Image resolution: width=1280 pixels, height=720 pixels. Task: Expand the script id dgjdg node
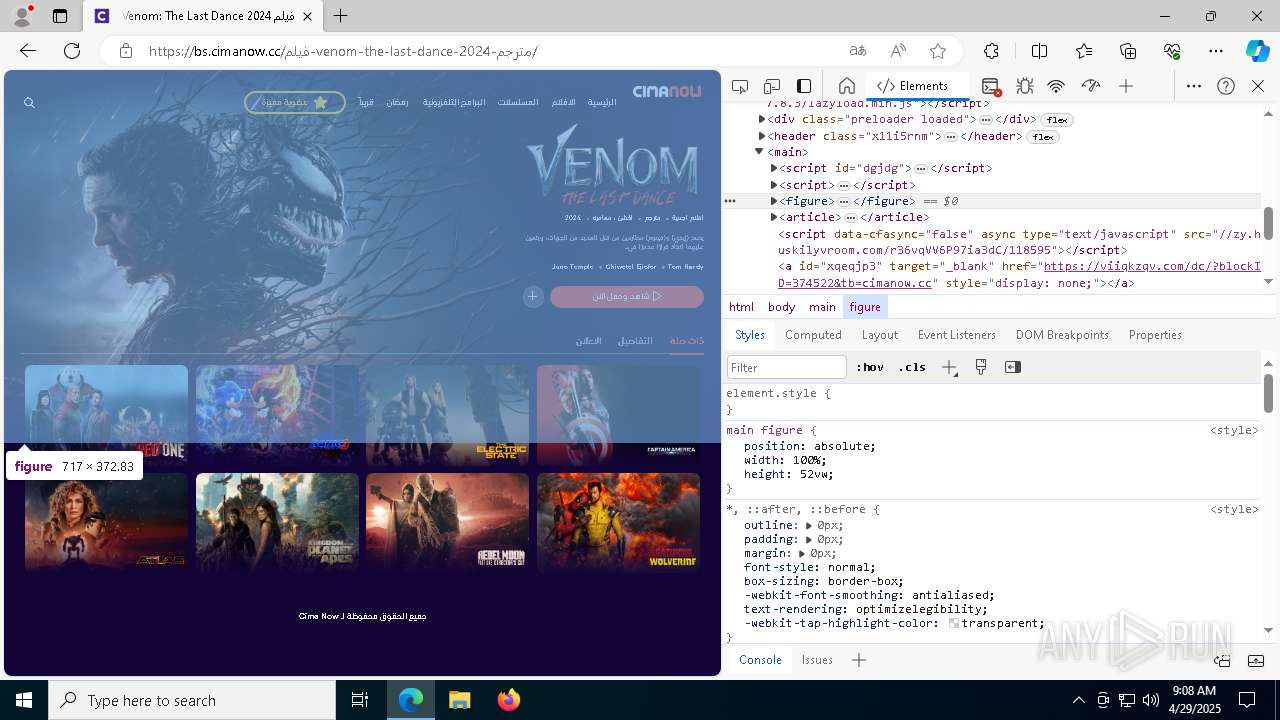tap(774, 168)
